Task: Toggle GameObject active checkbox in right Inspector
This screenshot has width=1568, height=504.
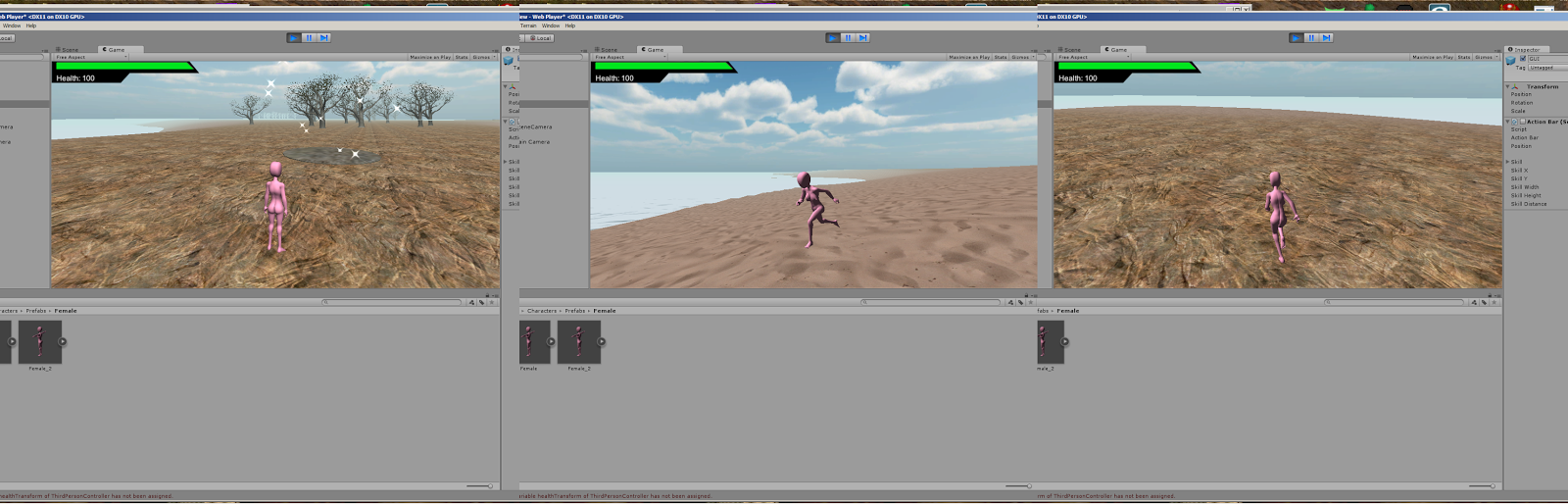Action: [1523, 59]
